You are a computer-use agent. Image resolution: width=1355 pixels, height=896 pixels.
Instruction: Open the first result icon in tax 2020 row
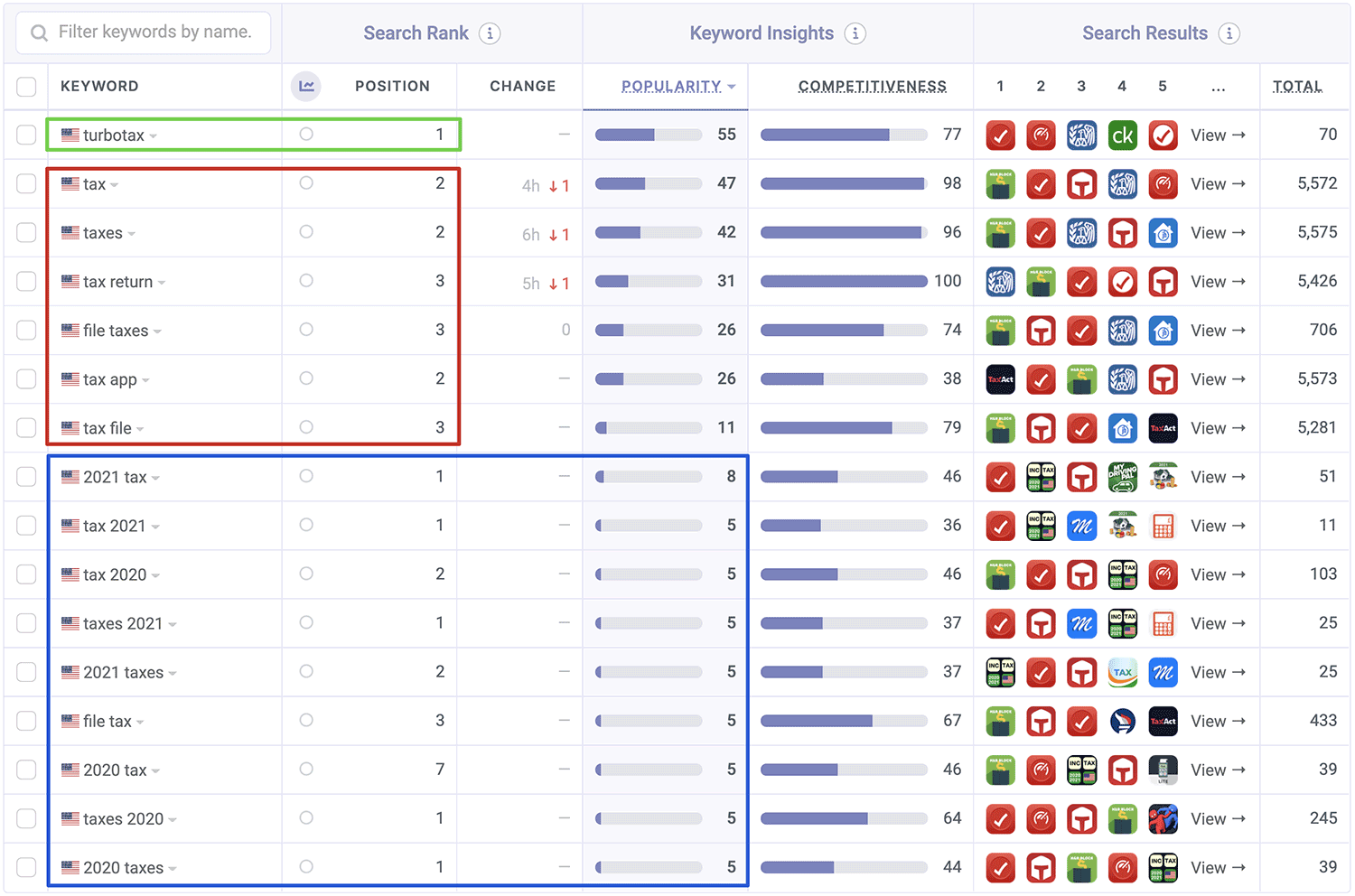pyautogui.click(x=1000, y=574)
